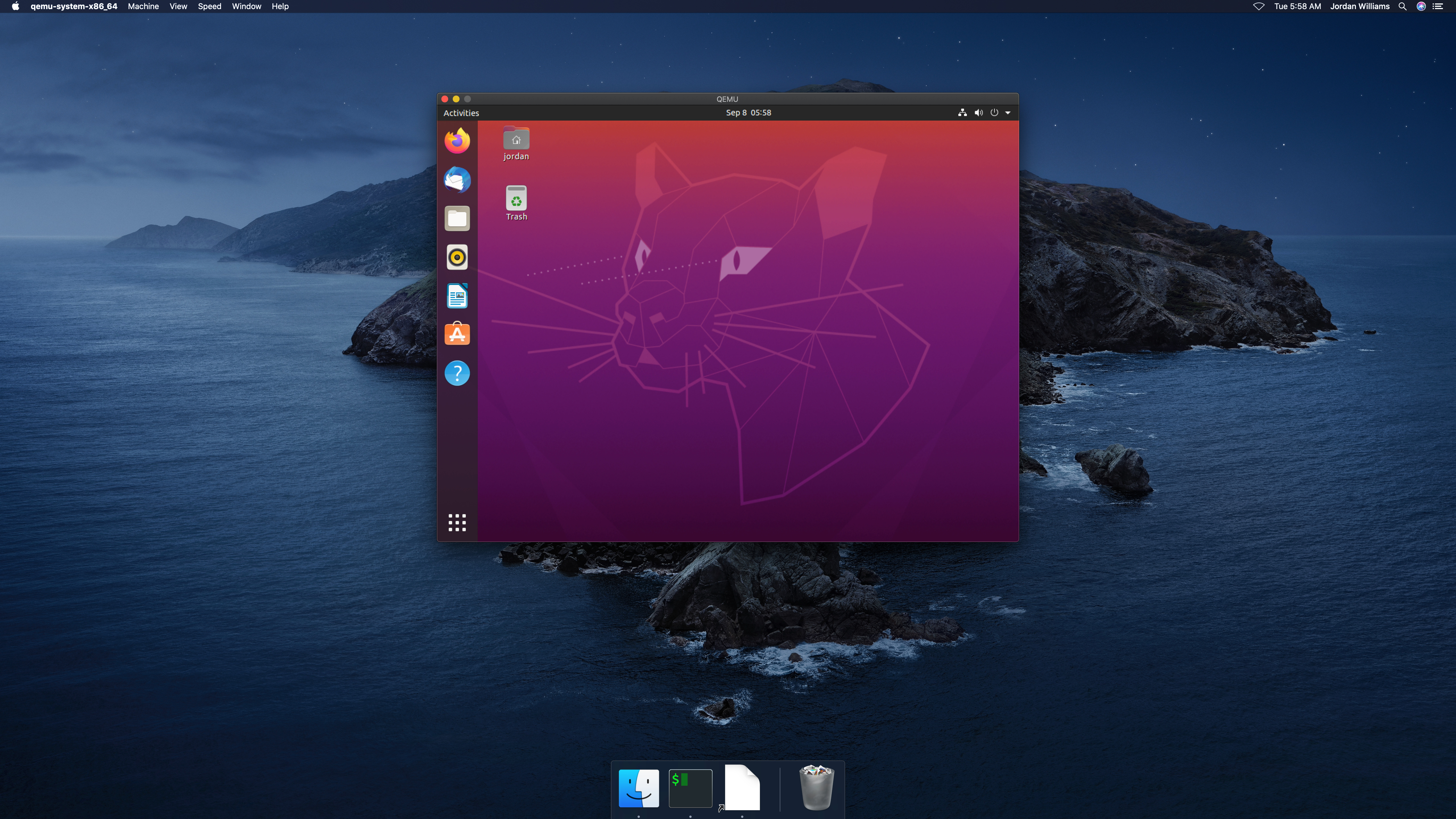Viewport: 1456px width, 819px height.
Task: Toggle Ubuntu Activities overview
Action: [x=461, y=112]
